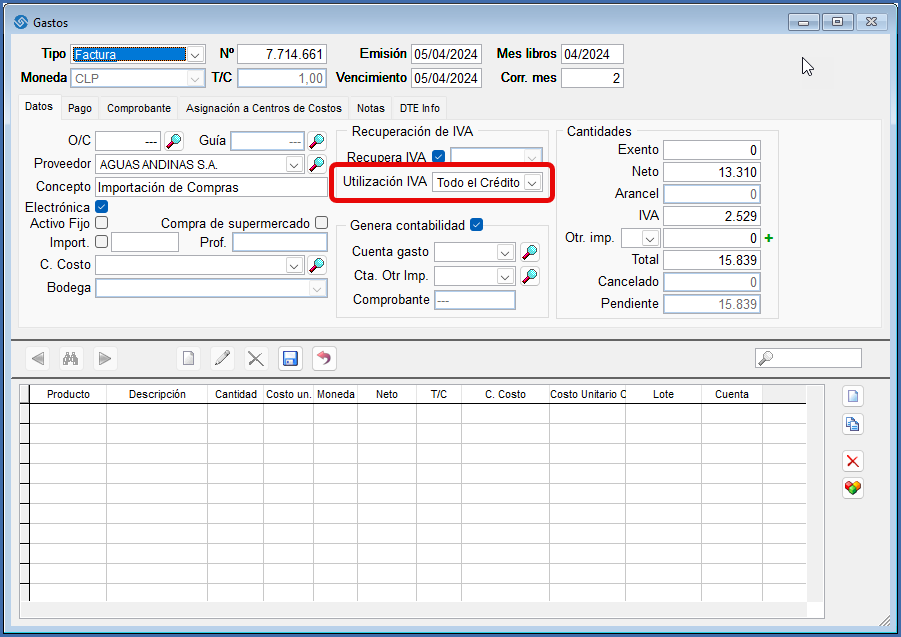Open the Comprobante tab

[138, 108]
